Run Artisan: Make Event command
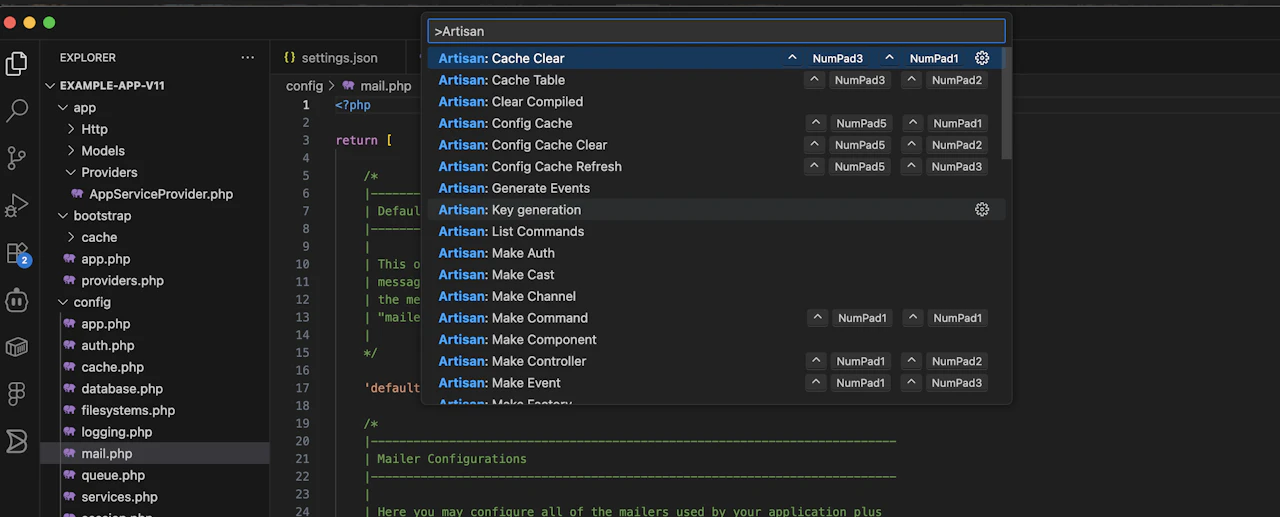Screen dimensions: 1280x517 (x=716, y=383)
